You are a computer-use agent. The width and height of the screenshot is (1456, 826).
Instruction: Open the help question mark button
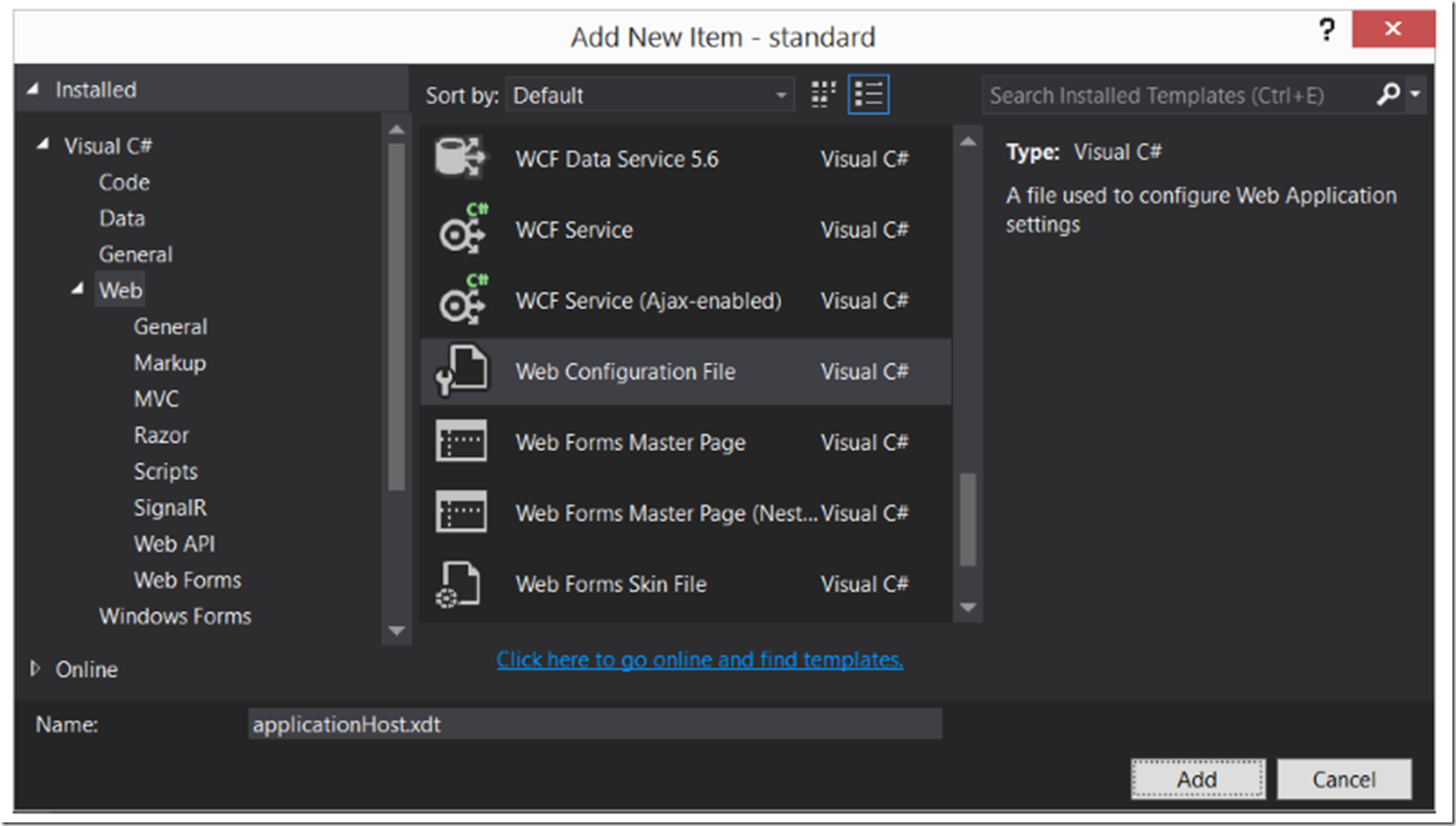pyautogui.click(x=1327, y=30)
